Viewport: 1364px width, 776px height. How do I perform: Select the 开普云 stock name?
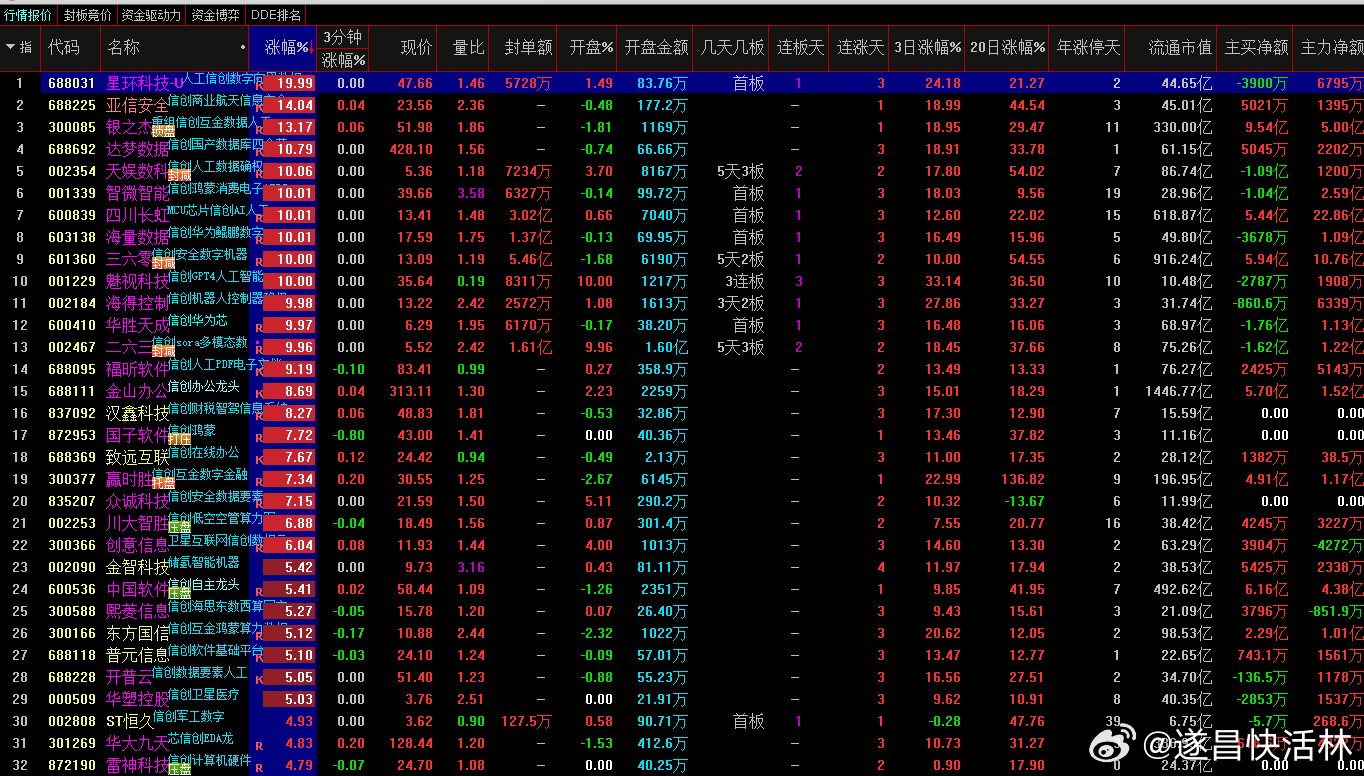[x=130, y=677]
